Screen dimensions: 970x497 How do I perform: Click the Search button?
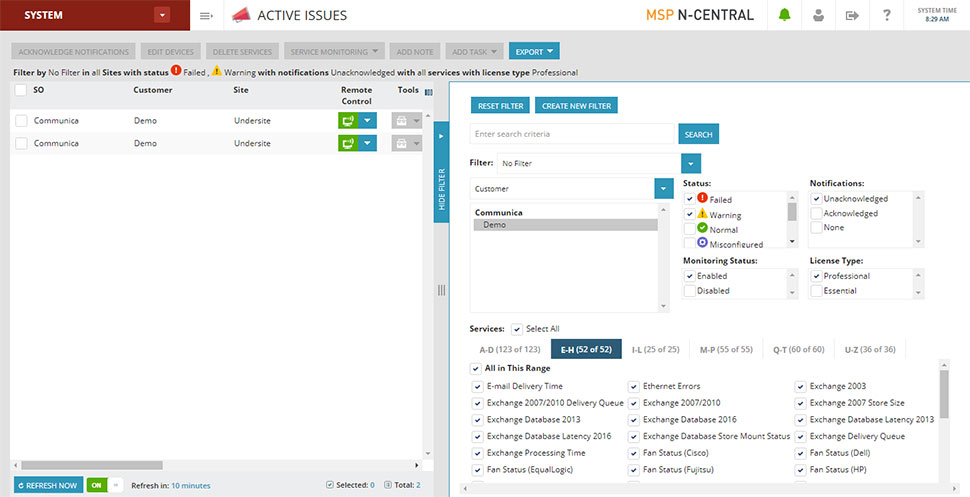(698, 134)
